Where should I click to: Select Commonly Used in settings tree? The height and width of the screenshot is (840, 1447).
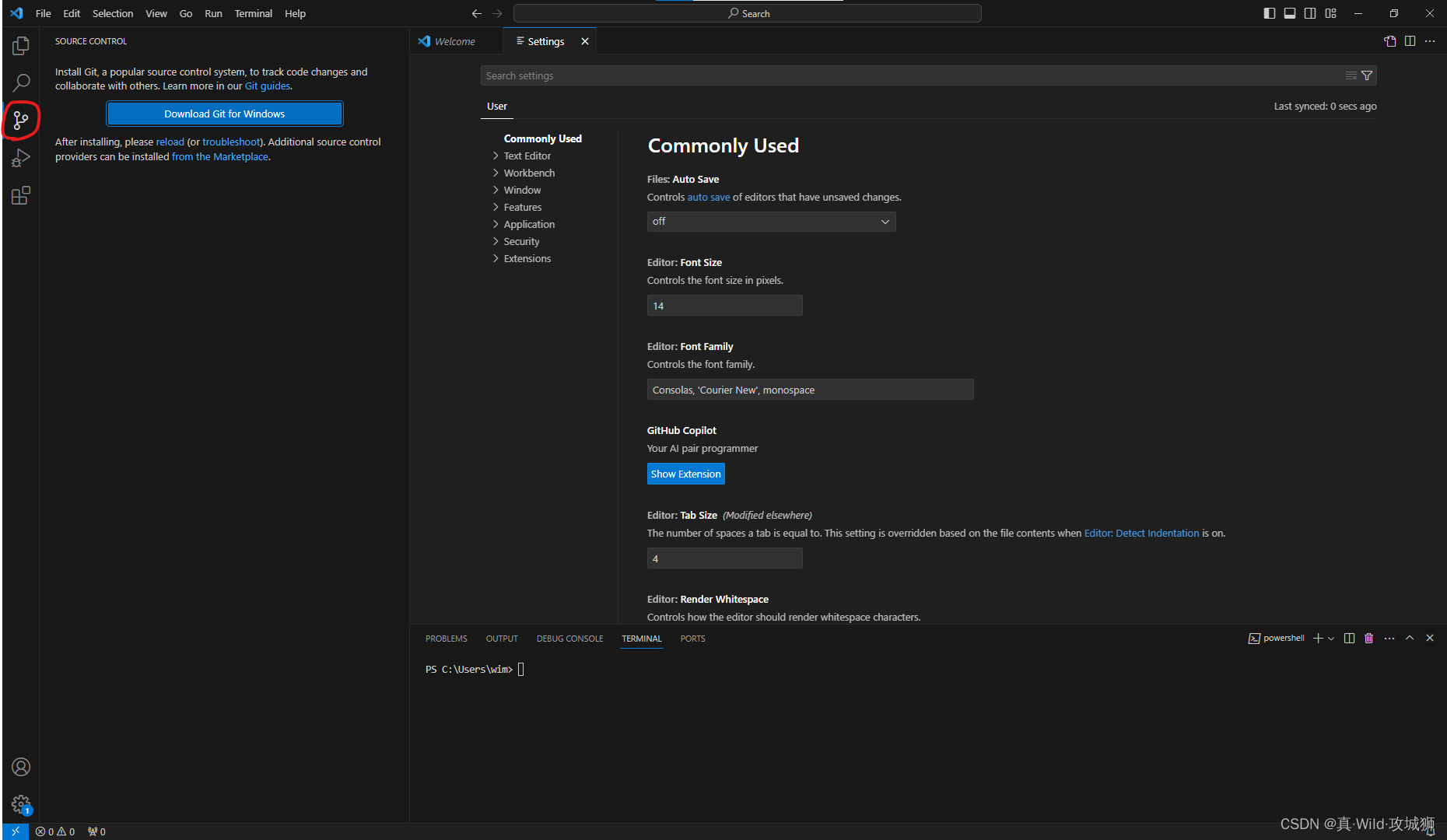click(x=542, y=138)
